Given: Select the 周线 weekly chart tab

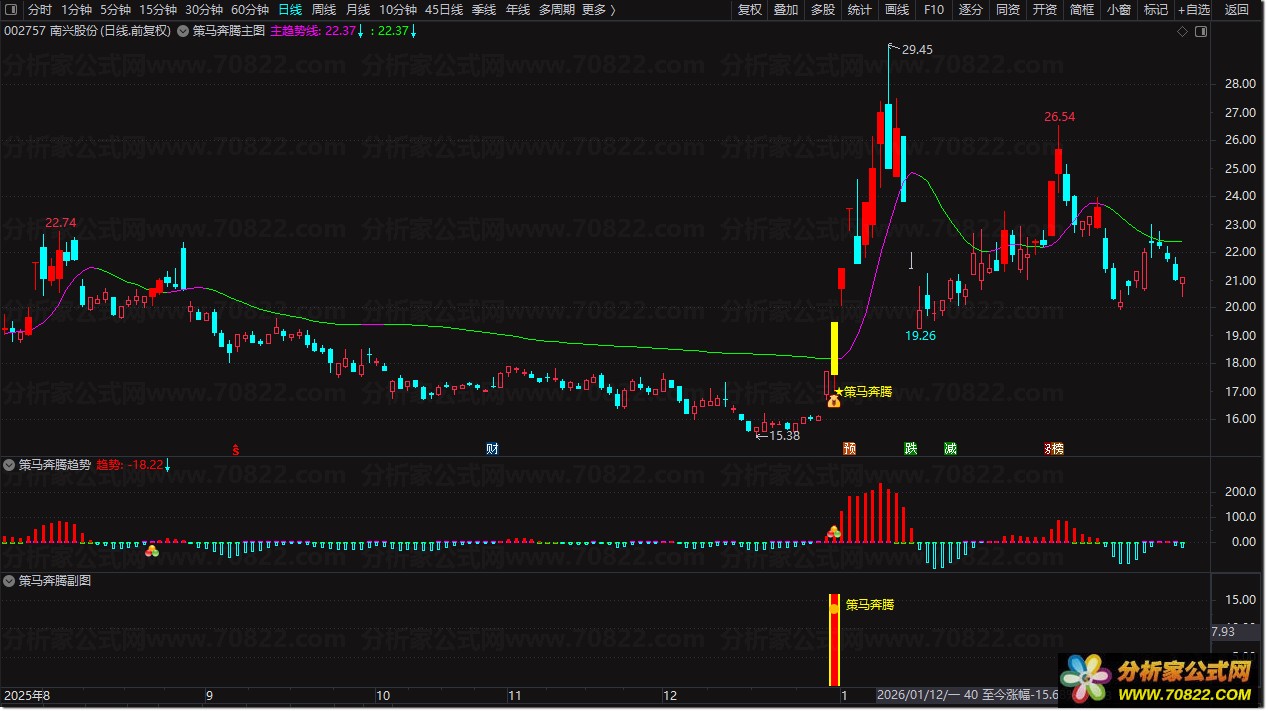Looking at the screenshot, I should pos(324,9).
